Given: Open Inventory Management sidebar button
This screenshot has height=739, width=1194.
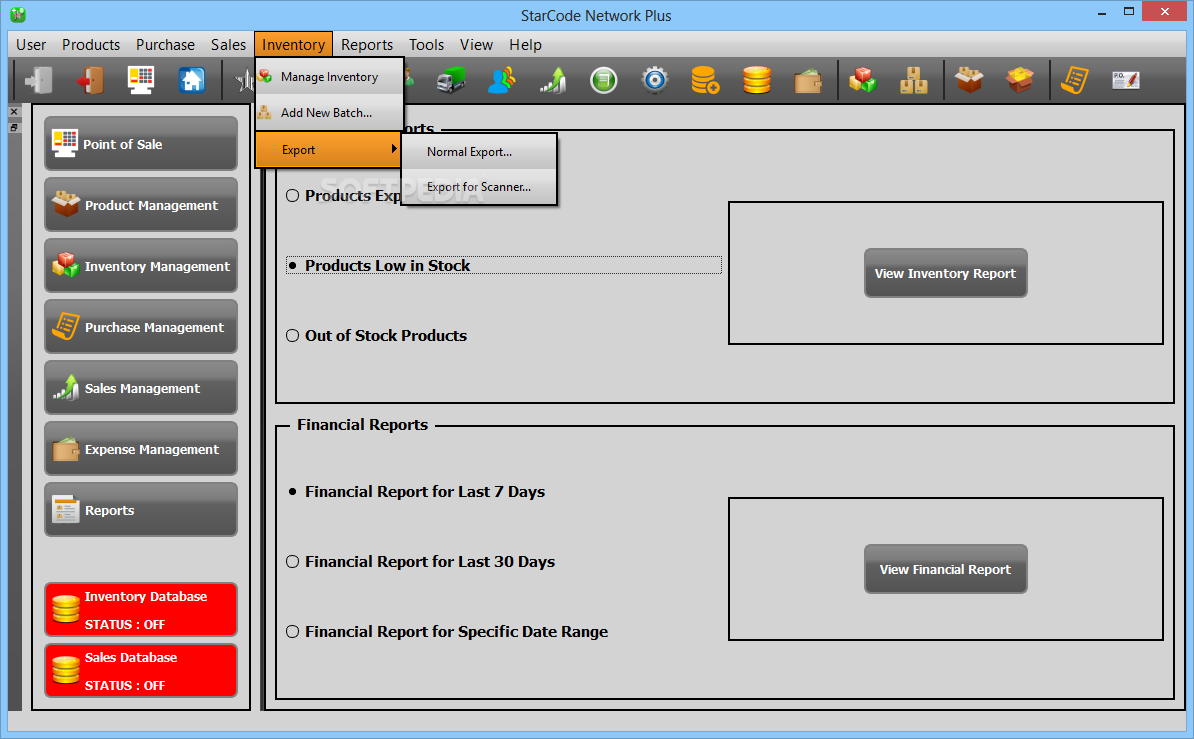Looking at the screenshot, I should click(141, 266).
